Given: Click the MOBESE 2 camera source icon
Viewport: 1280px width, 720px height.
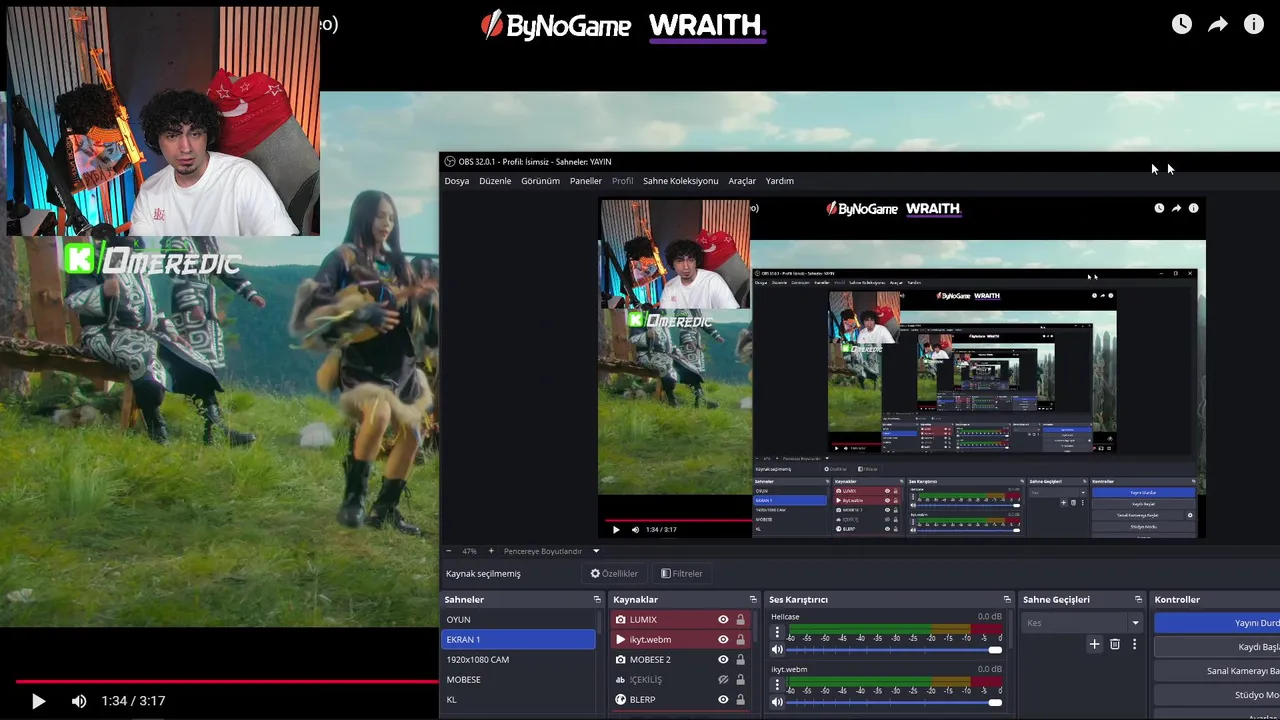Looking at the screenshot, I should pos(620,660).
